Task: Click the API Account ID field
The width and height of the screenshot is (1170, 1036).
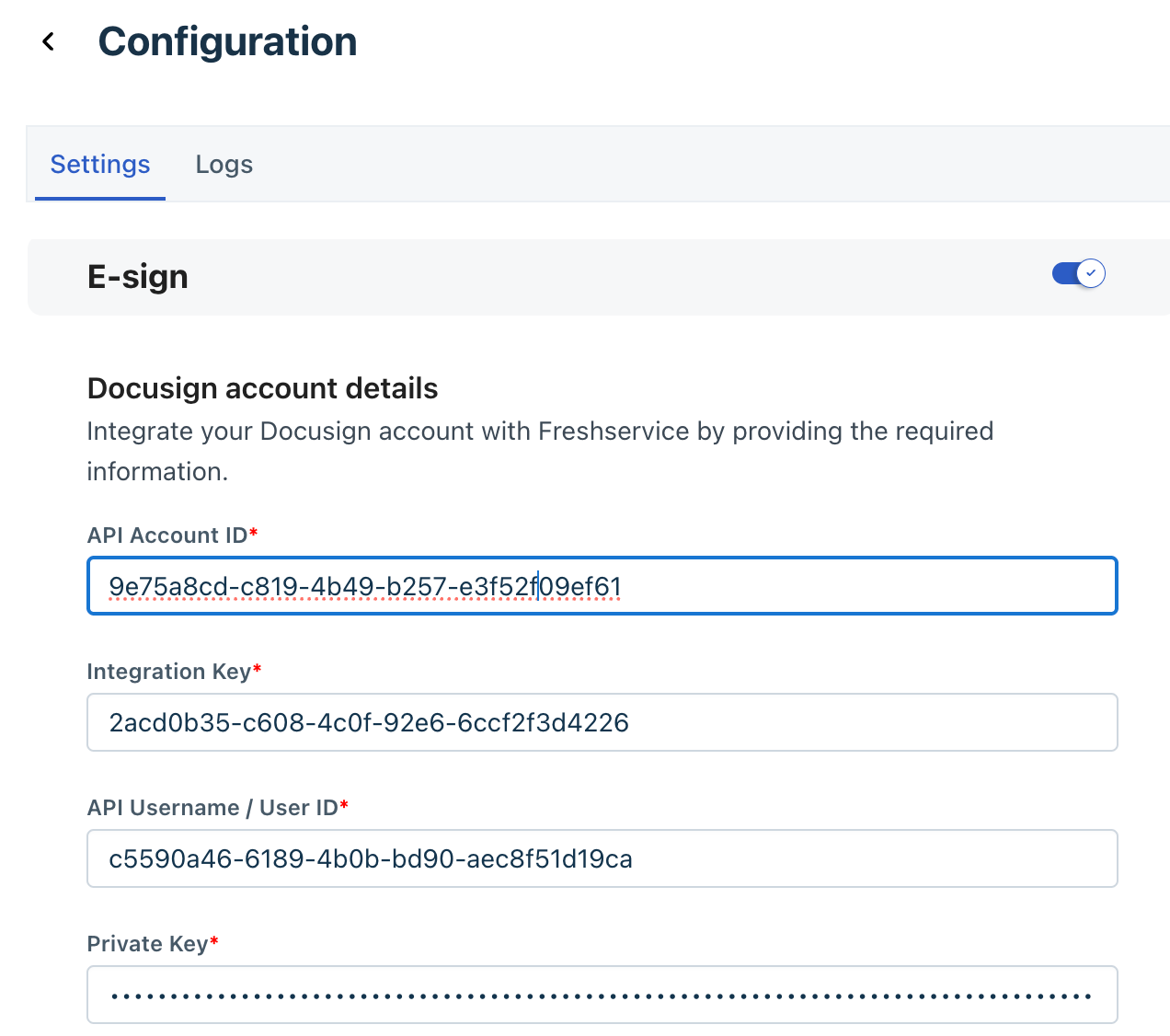Action: pos(602,586)
